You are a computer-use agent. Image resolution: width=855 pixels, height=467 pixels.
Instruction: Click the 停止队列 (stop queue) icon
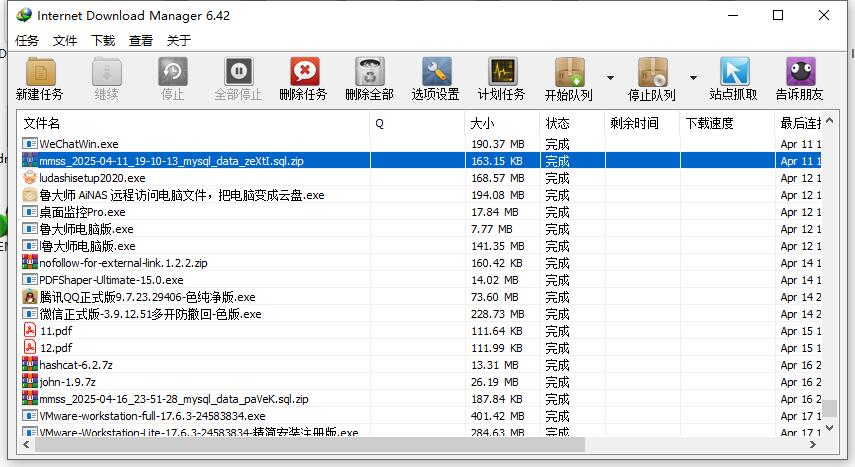coord(652,72)
